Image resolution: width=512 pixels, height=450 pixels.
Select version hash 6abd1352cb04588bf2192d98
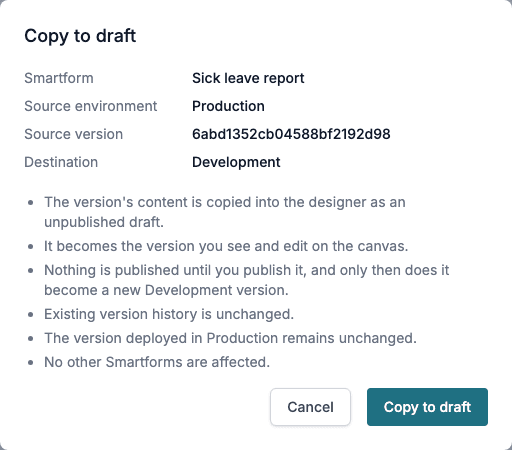coord(291,134)
